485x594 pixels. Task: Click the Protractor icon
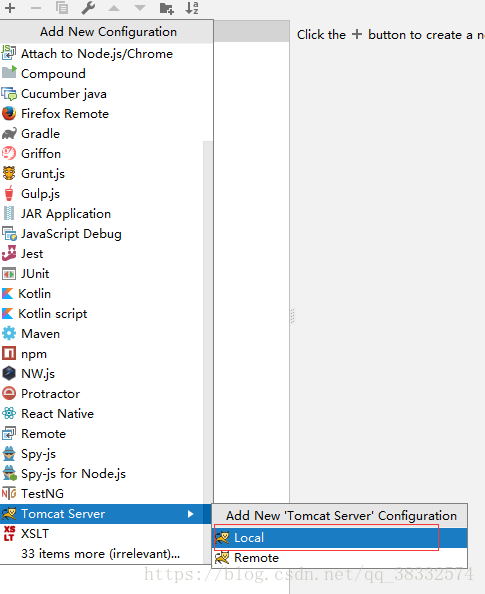pyautogui.click(x=9, y=394)
